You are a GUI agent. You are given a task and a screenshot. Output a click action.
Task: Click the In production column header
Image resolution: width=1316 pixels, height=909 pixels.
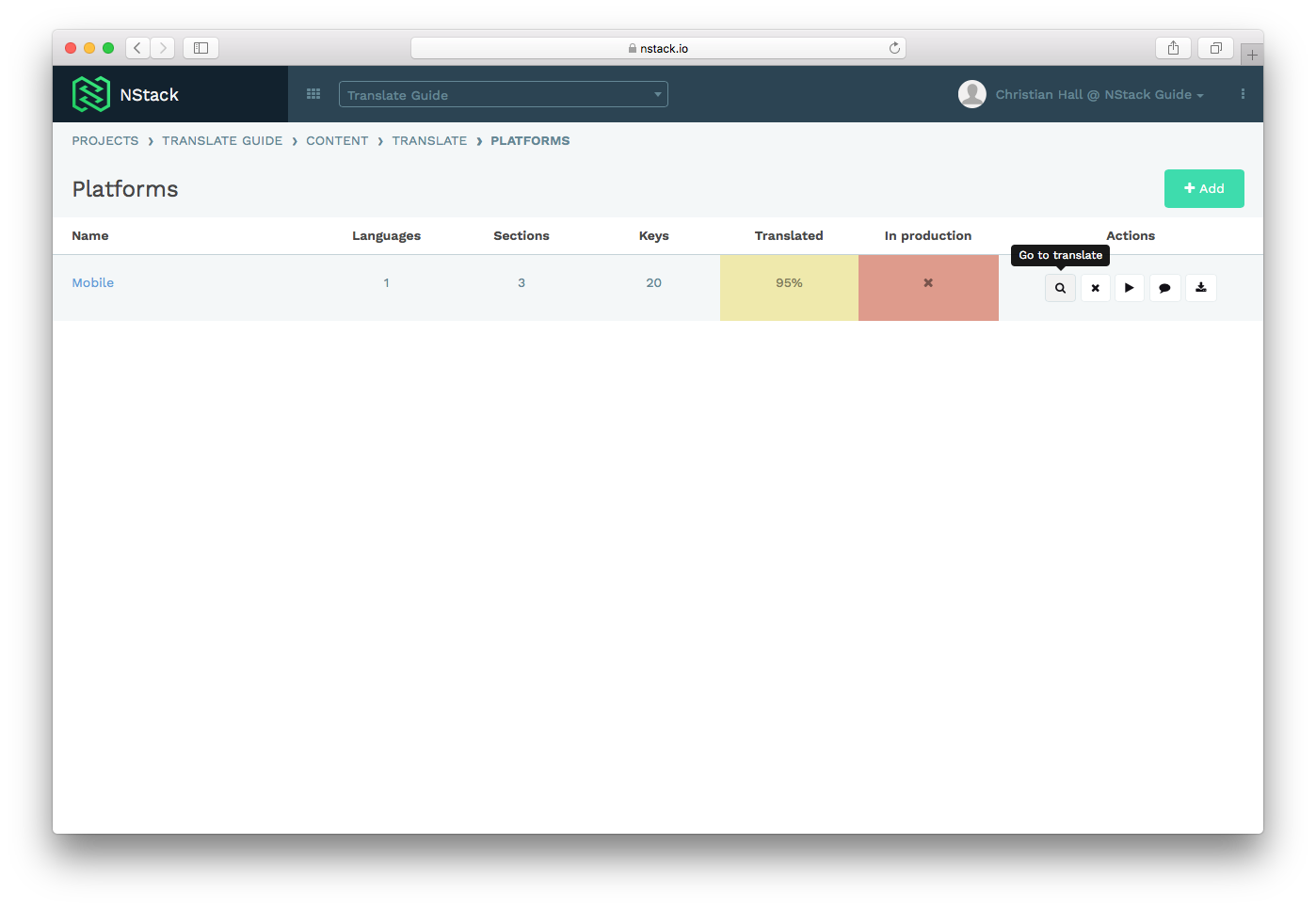(928, 236)
